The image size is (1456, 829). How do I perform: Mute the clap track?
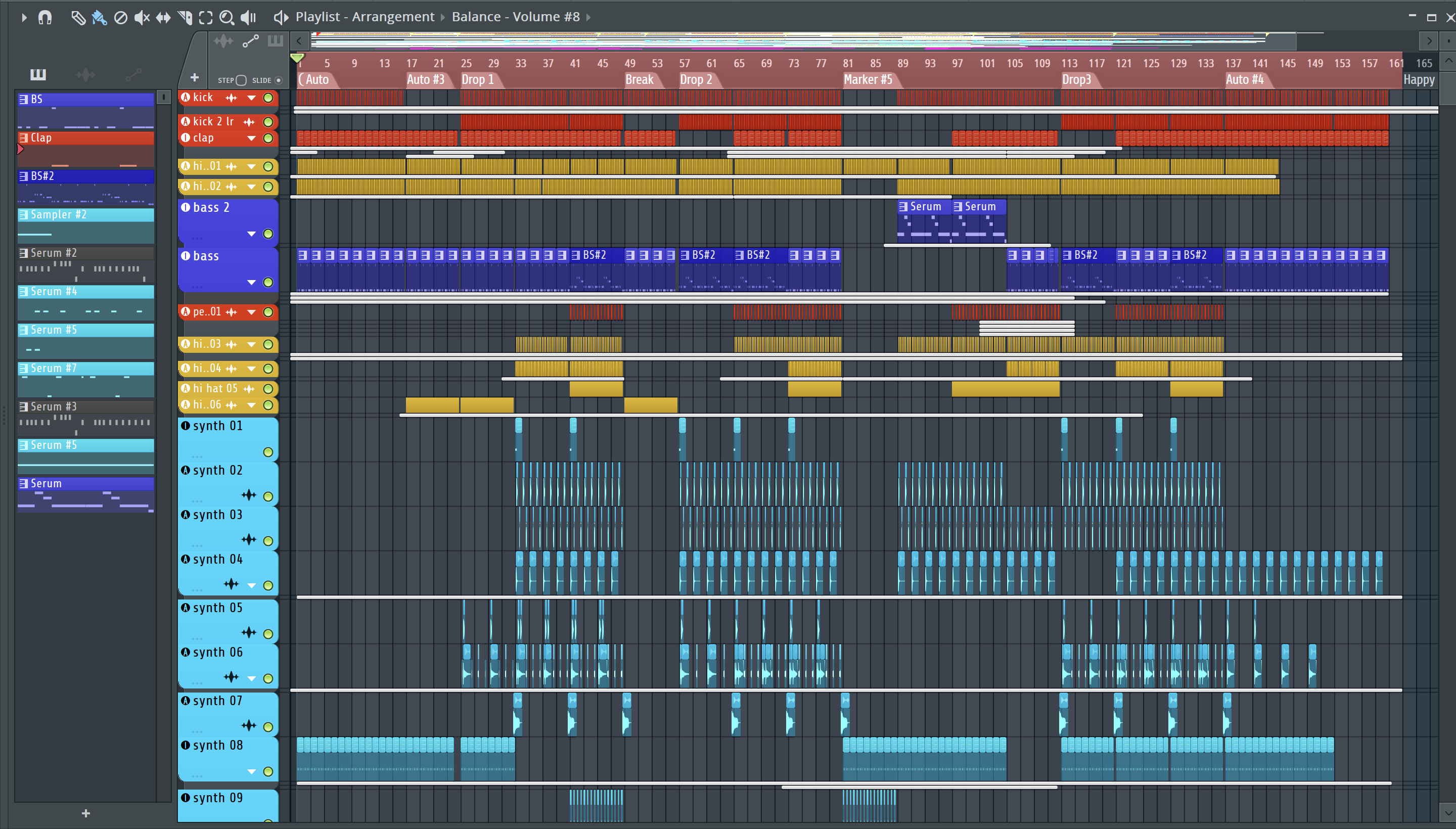tap(268, 139)
